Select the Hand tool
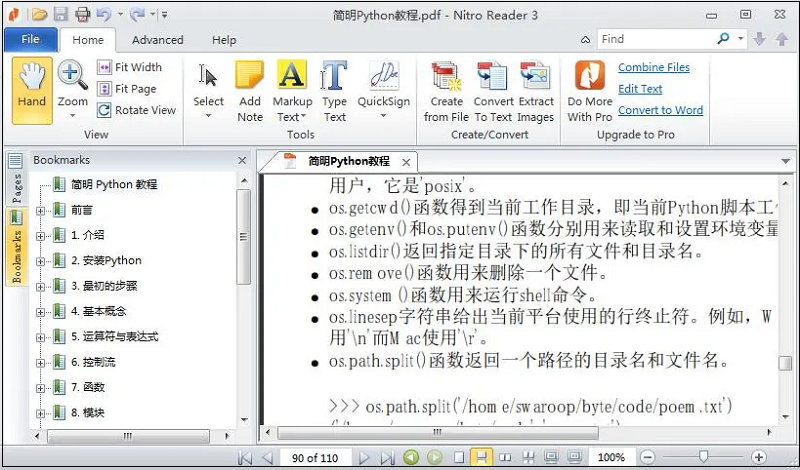 tap(32, 90)
